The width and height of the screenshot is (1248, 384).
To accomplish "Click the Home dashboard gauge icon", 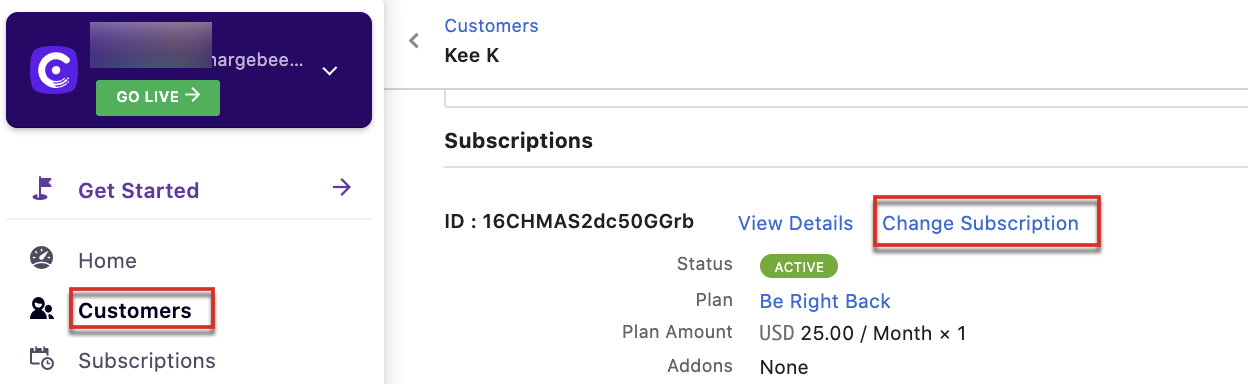I will coord(41,259).
